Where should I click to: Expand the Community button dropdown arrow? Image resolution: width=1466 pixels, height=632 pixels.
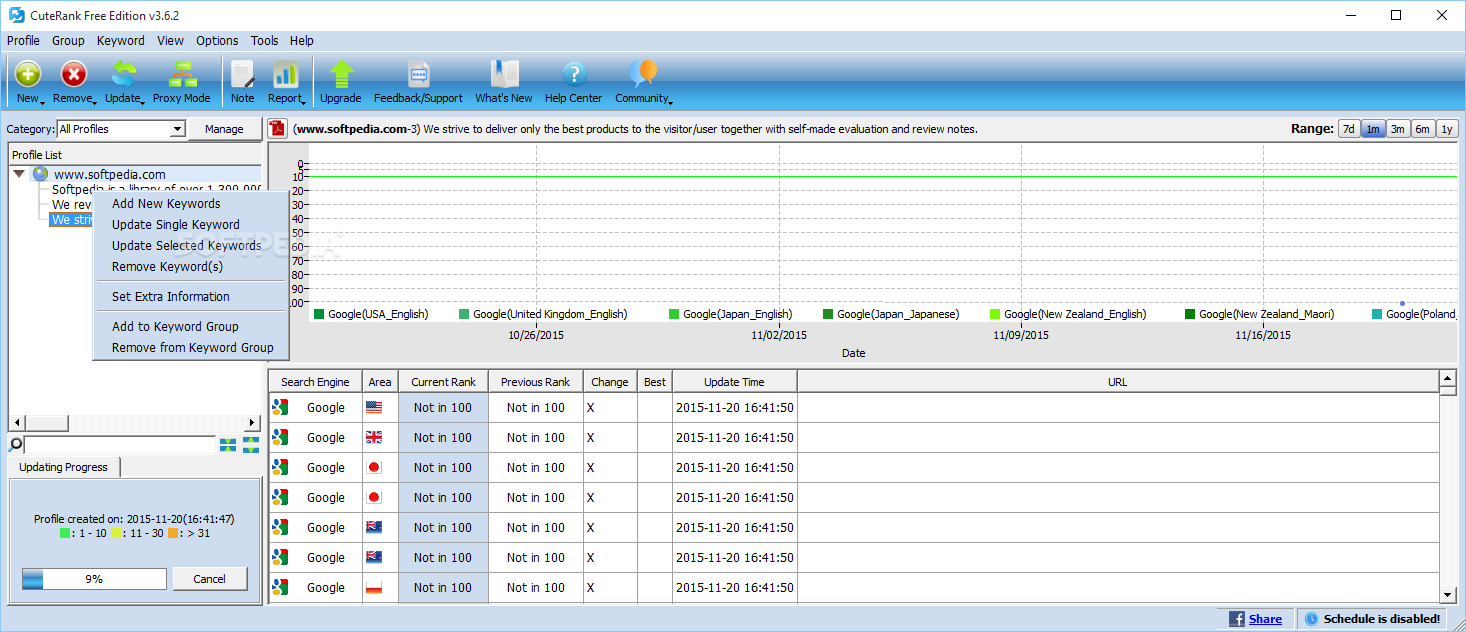[670, 101]
